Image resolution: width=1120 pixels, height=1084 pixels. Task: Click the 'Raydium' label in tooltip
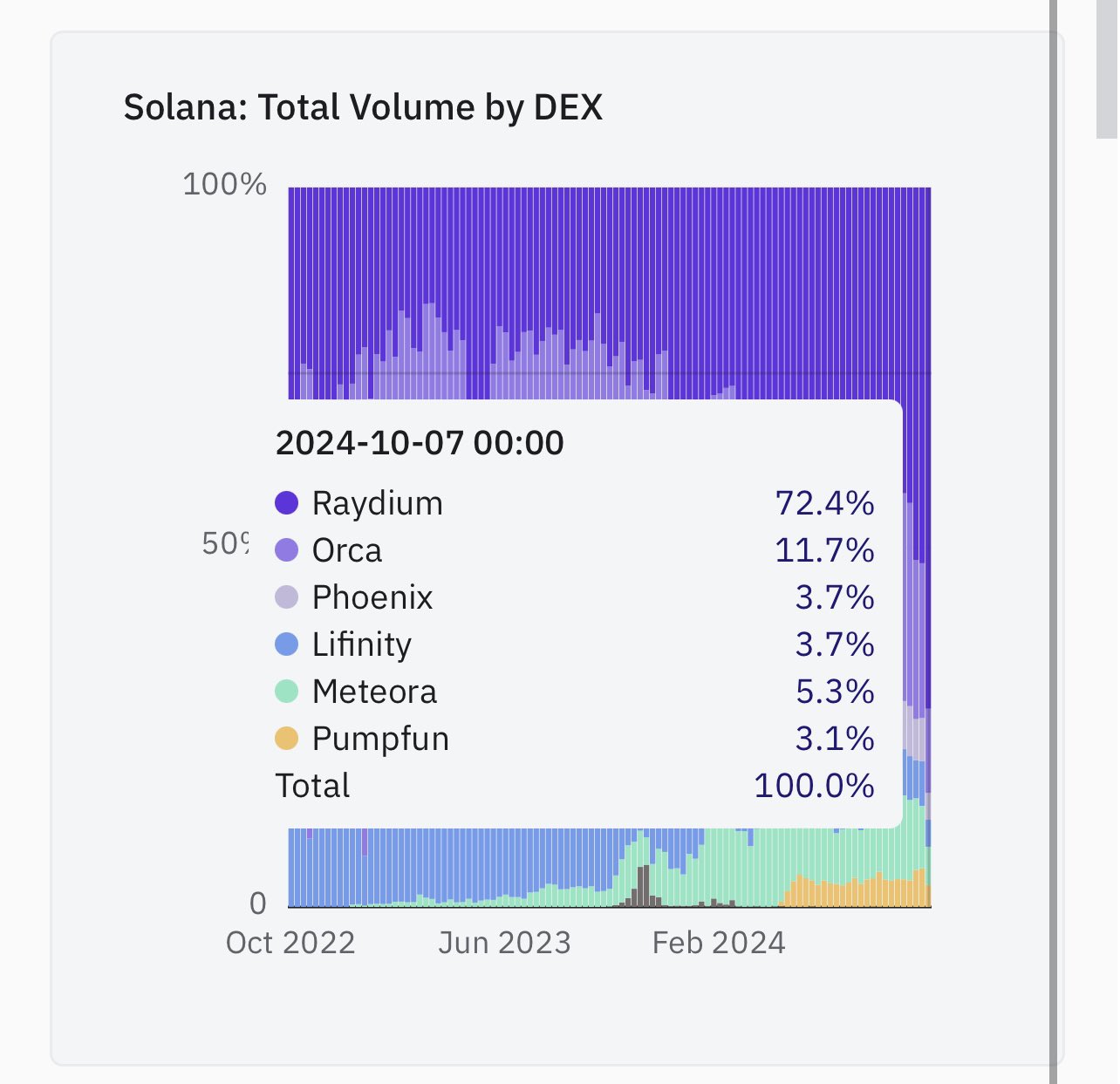pyautogui.click(x=378, y=504)
